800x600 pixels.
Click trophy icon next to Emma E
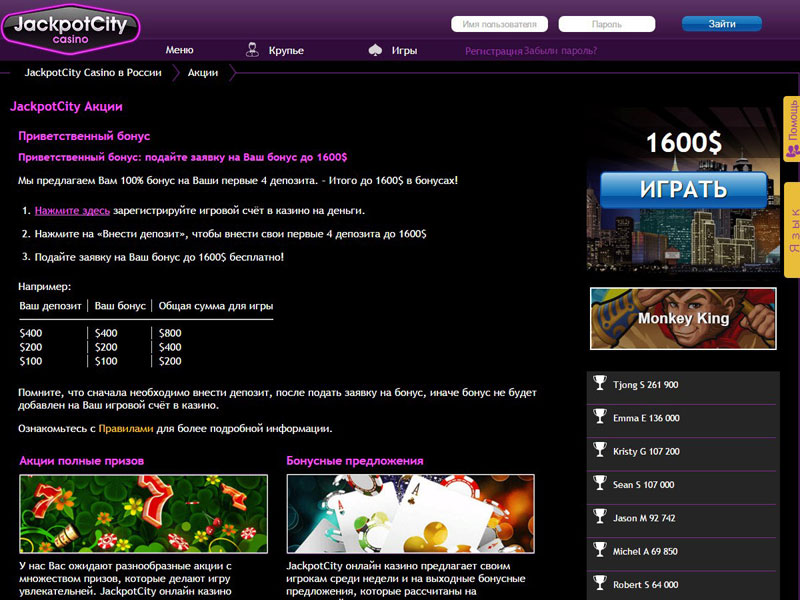[600, 416]
